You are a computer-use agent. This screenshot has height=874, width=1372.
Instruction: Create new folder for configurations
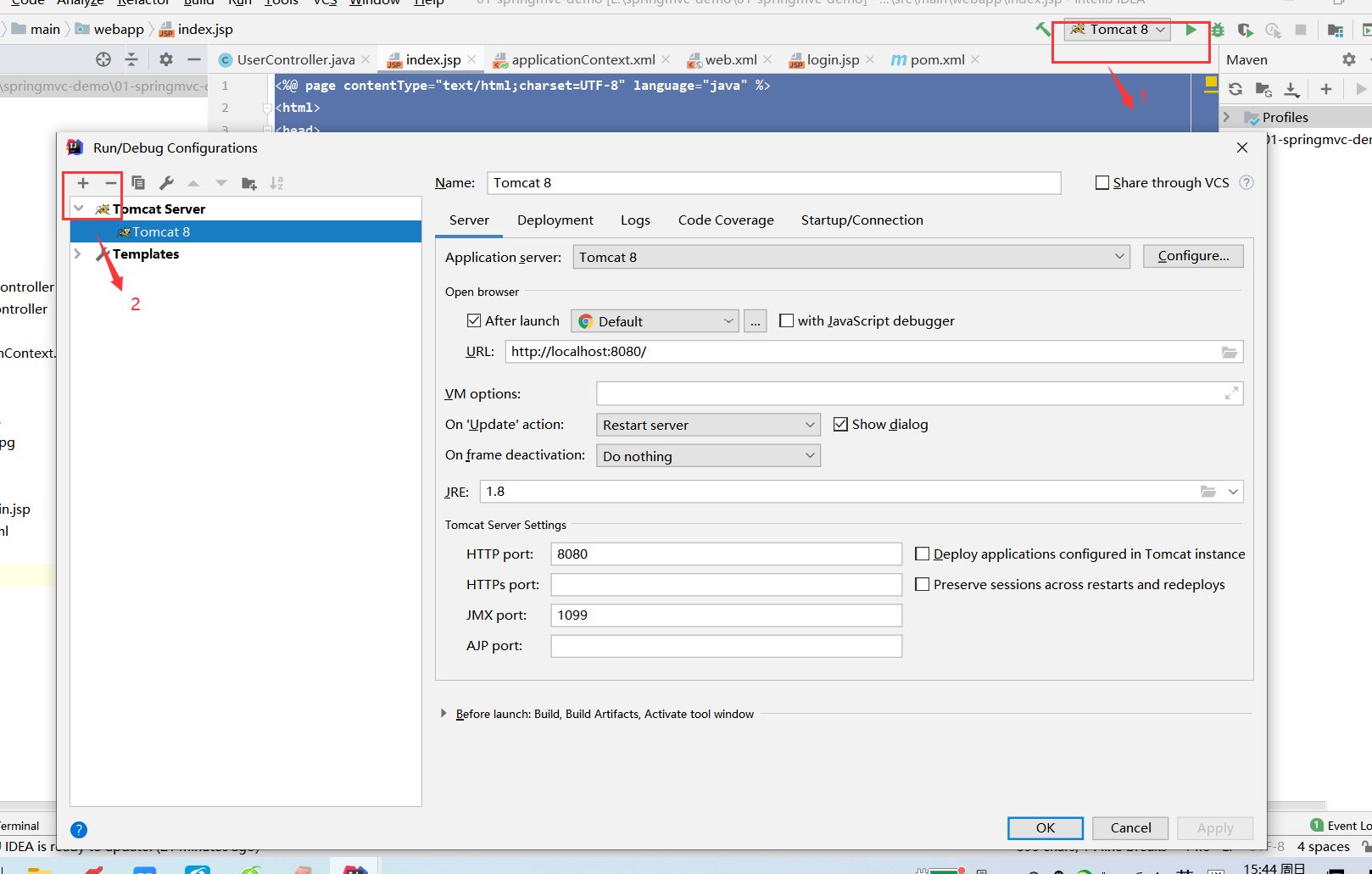pos(249,183)
